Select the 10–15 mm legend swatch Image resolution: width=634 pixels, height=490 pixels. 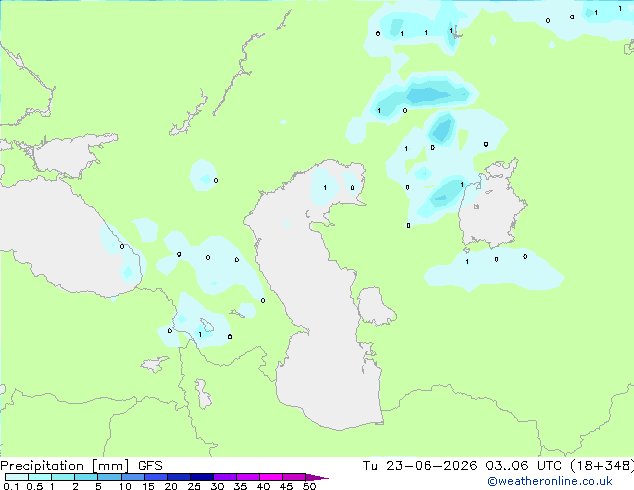[x=132, y=477]
